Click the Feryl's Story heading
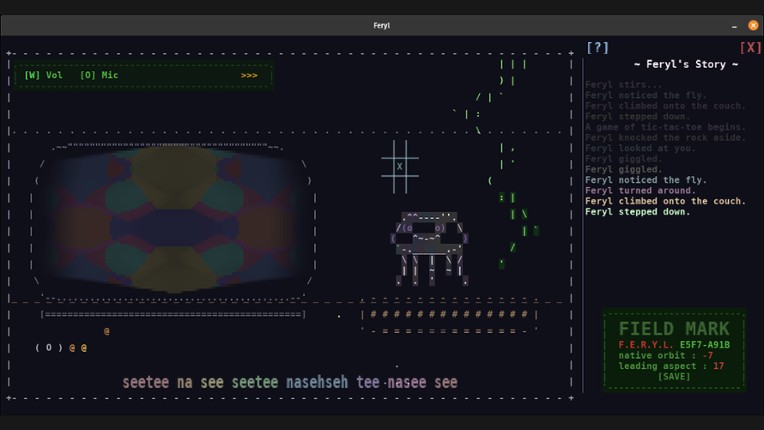764x430 pixels. (686, 64)
